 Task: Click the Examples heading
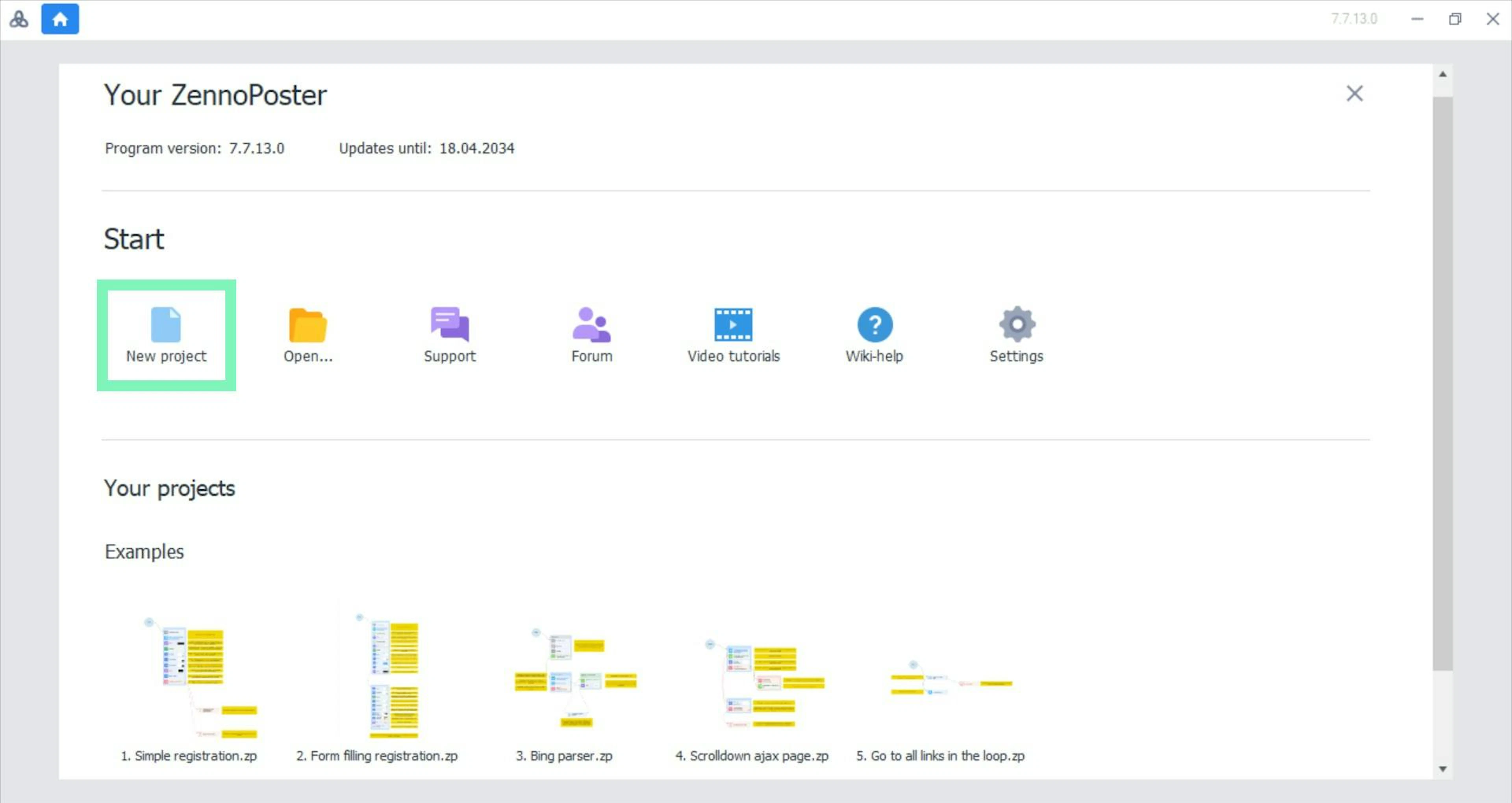145,552
